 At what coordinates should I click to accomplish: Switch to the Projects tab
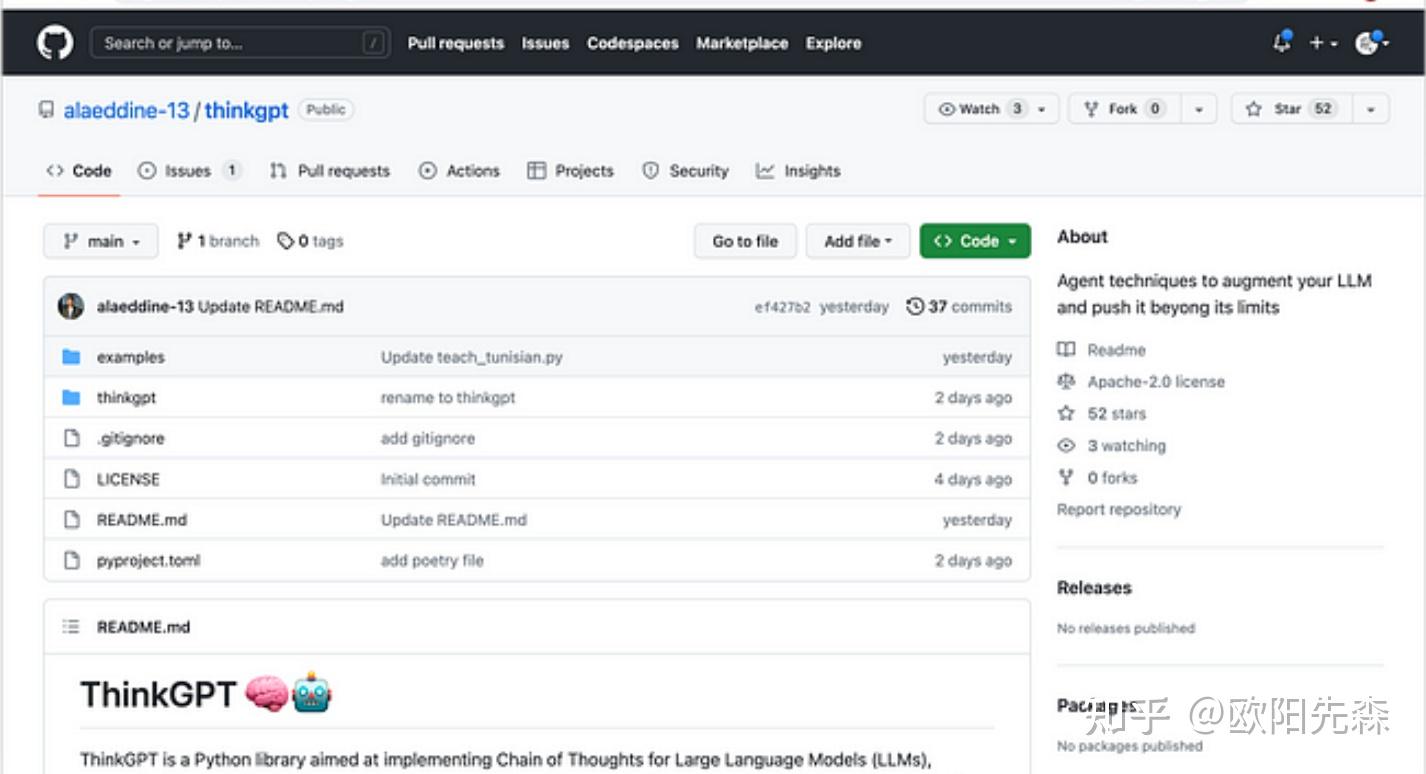(570, 171)
